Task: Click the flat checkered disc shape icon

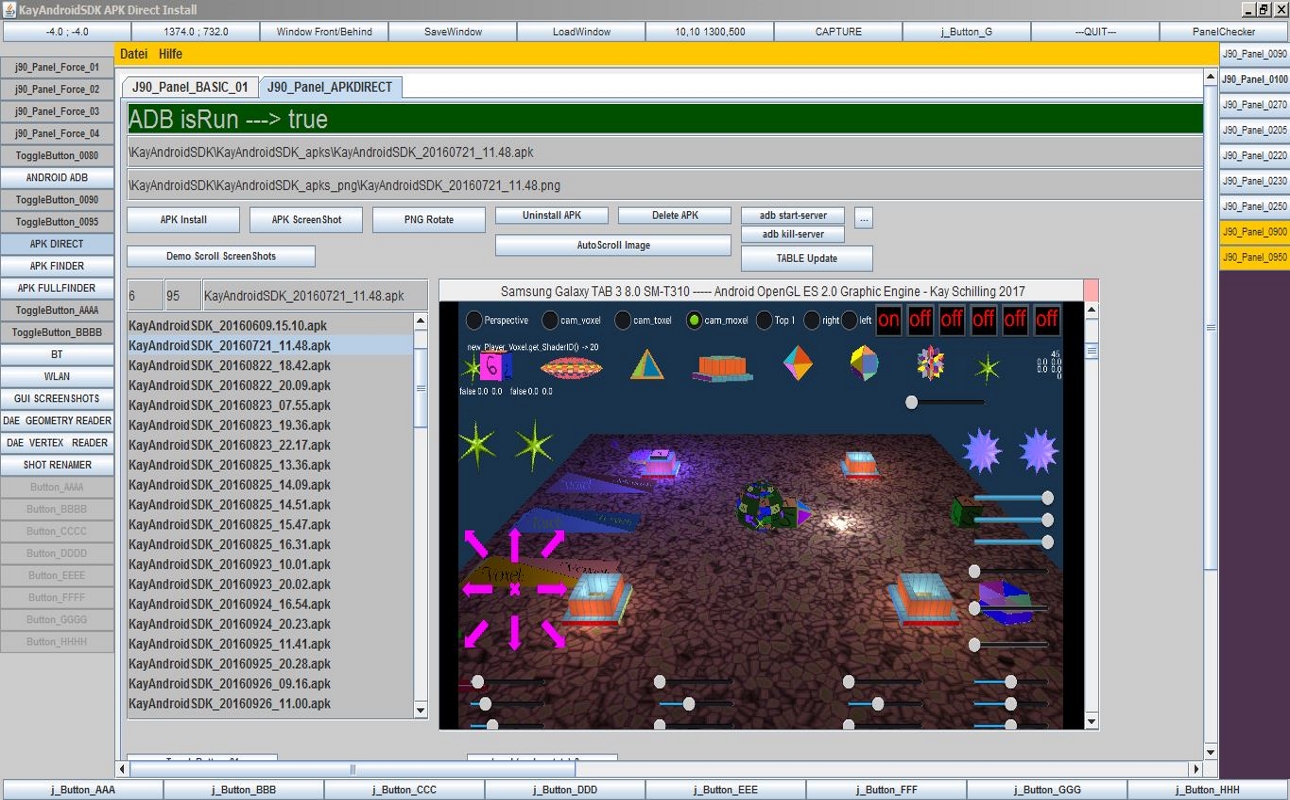Action: pyautogui.click(x=571, y=368)
